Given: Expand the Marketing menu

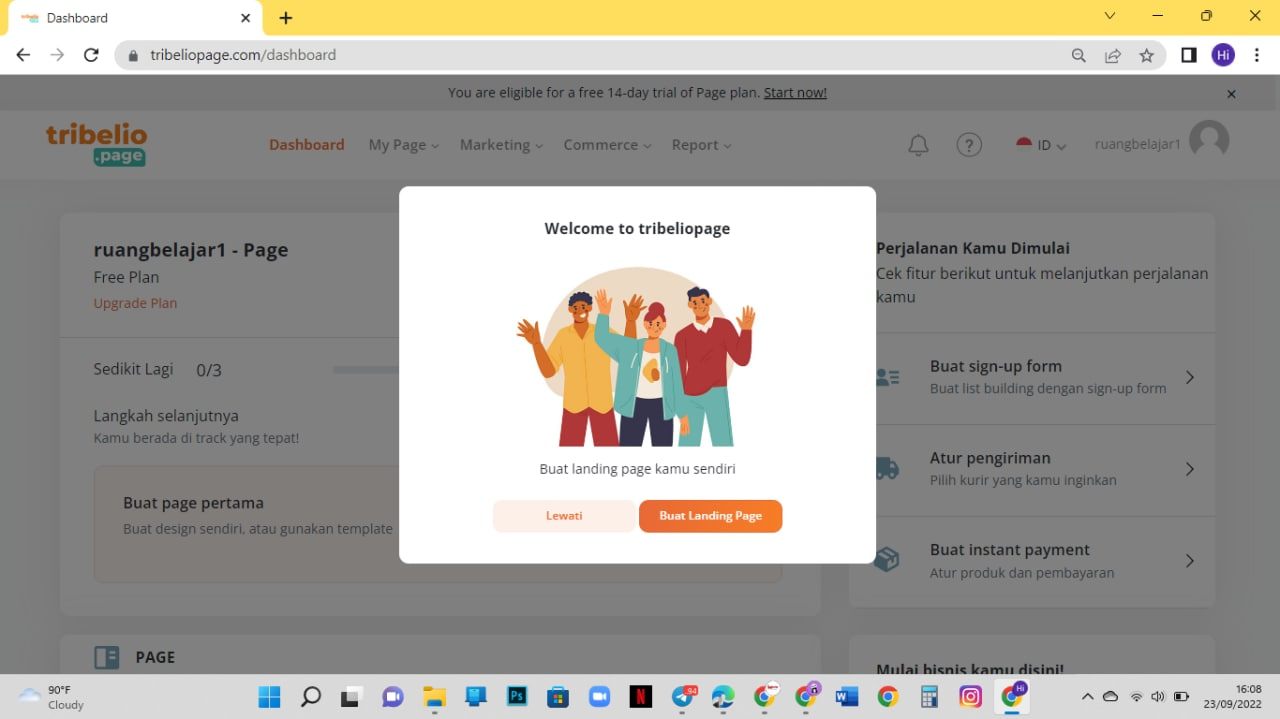Looking at the screenshot, I should pyautogui.click(x=502, y=145).
